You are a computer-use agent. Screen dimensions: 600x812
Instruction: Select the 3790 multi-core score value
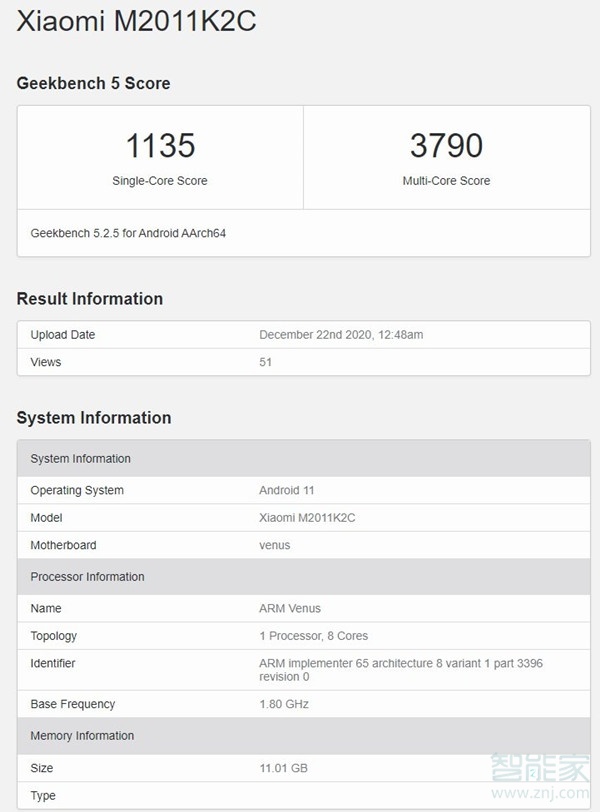(446, 145)
